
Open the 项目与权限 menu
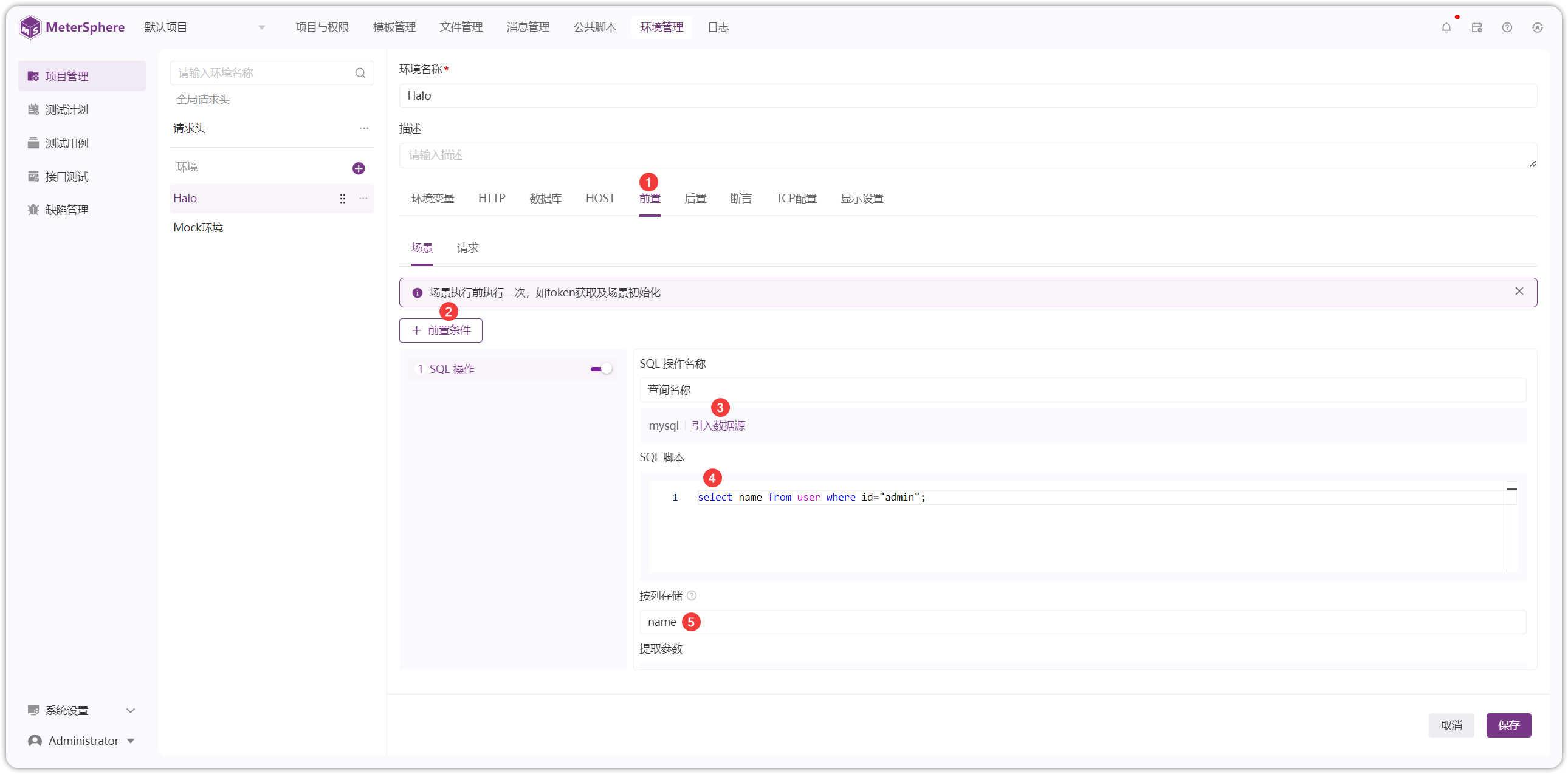[x=323, y=27]
